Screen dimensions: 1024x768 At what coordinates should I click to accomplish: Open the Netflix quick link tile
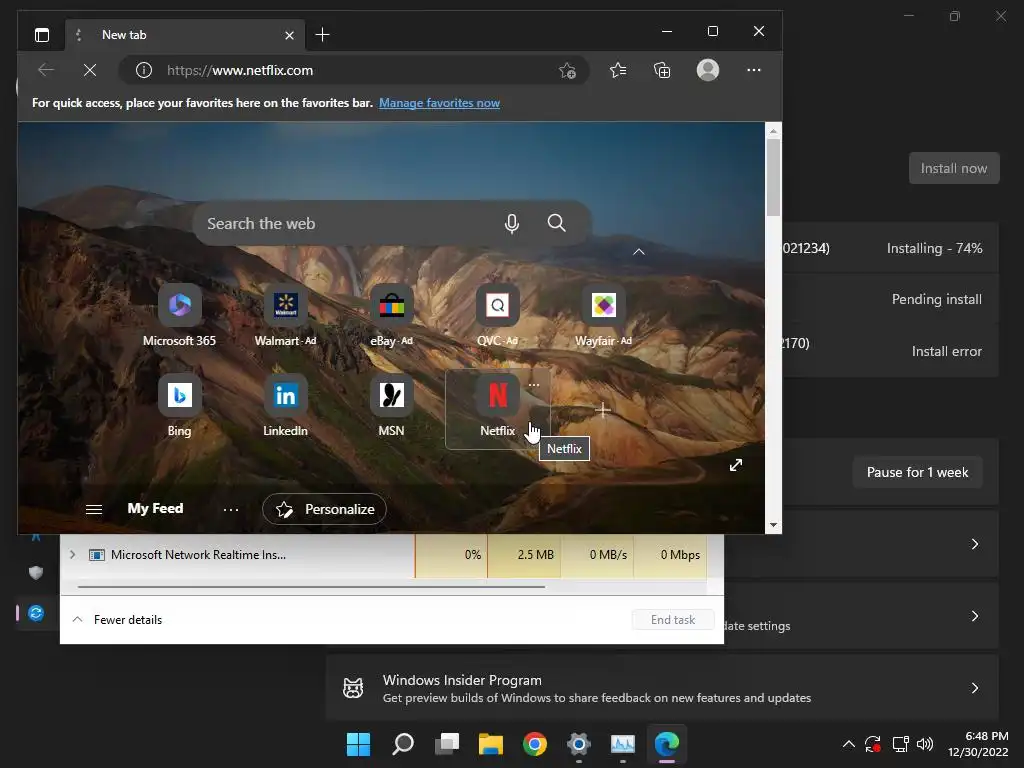[x=498, y=409]
